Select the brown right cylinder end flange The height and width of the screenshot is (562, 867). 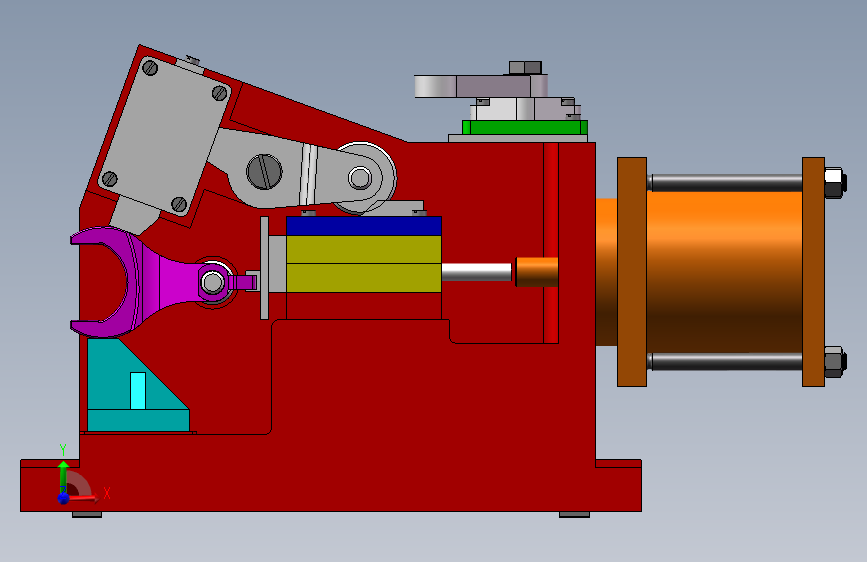pyautogui.click(x=813, y=272)
